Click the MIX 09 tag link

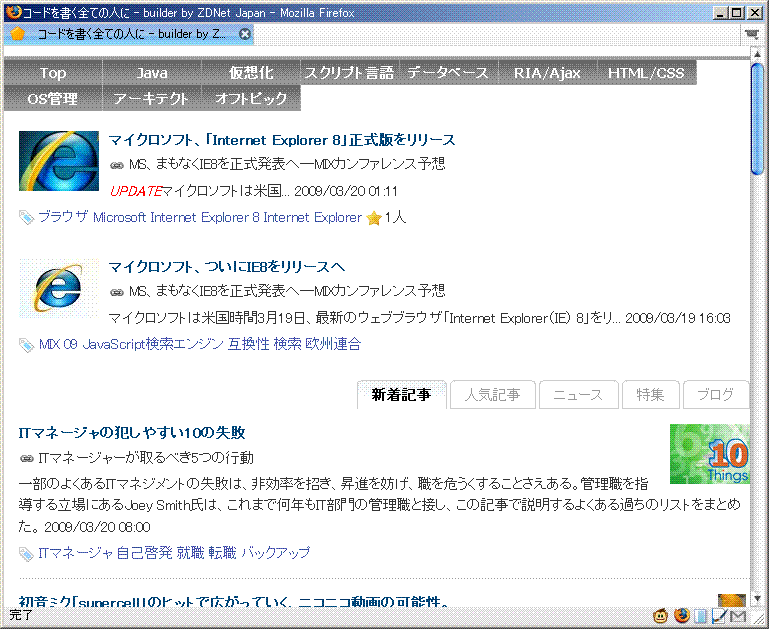[58, 344]
